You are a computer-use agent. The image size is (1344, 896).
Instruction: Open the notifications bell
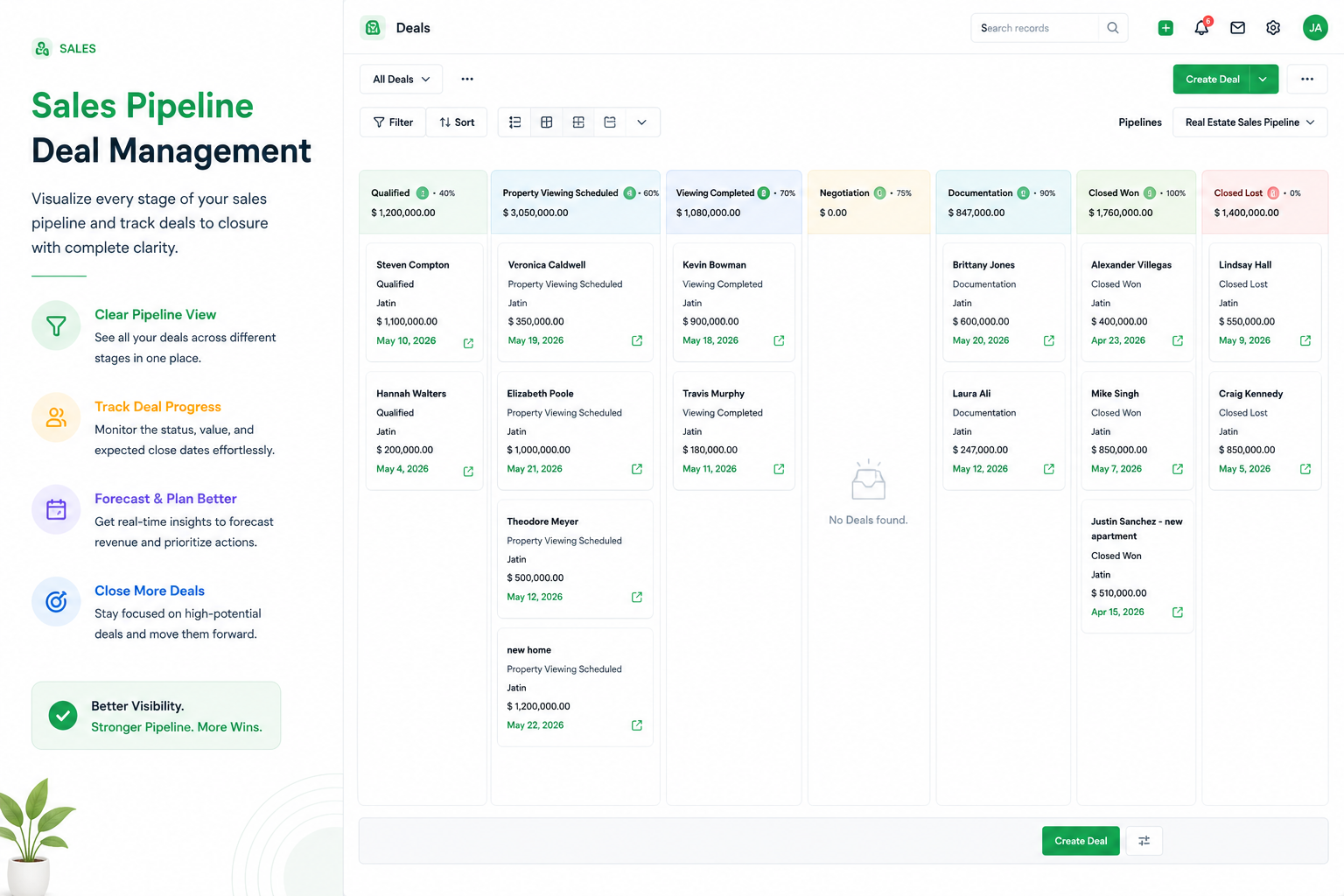[x=1201, y=28]
